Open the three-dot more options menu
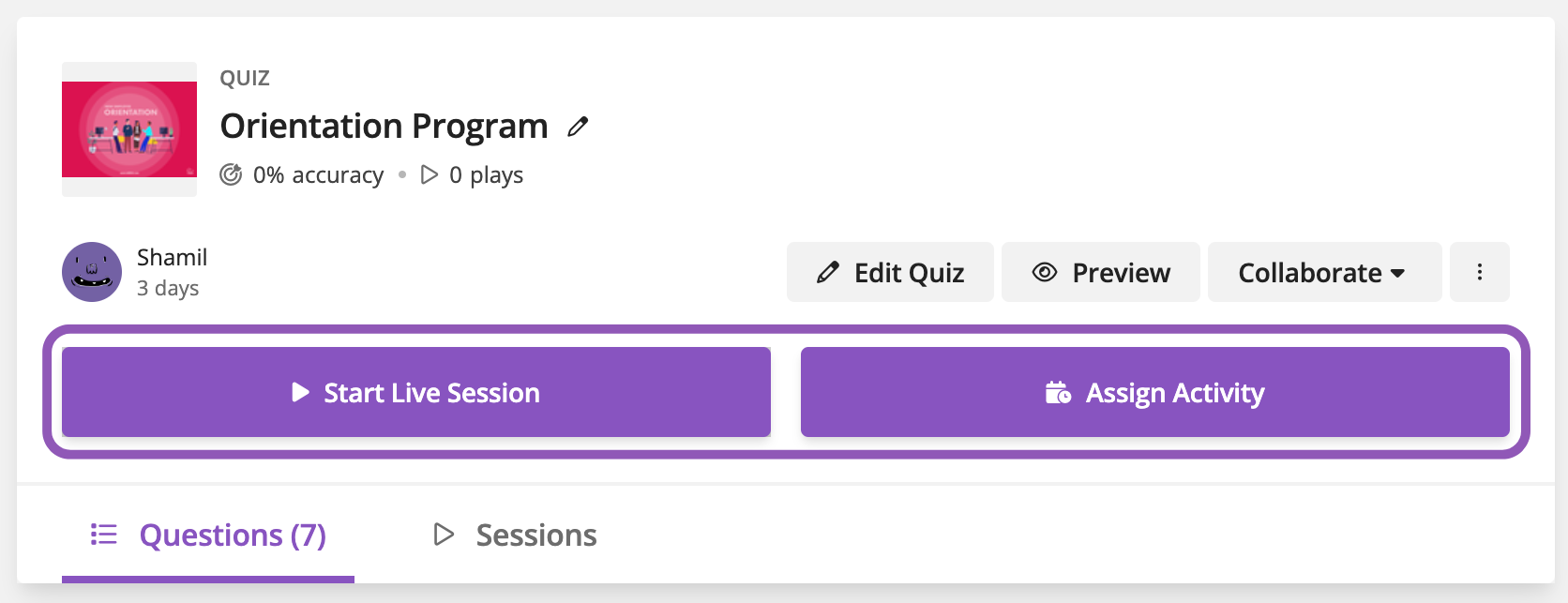1568x603 pixels. (1480, 272)
